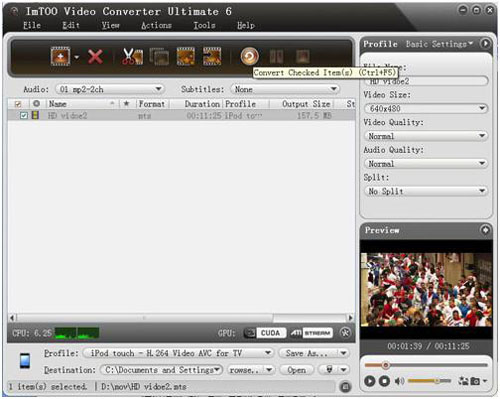Sort list by Name column header
The height and width of the screenshot is (399, 500).
click(81, 104)
